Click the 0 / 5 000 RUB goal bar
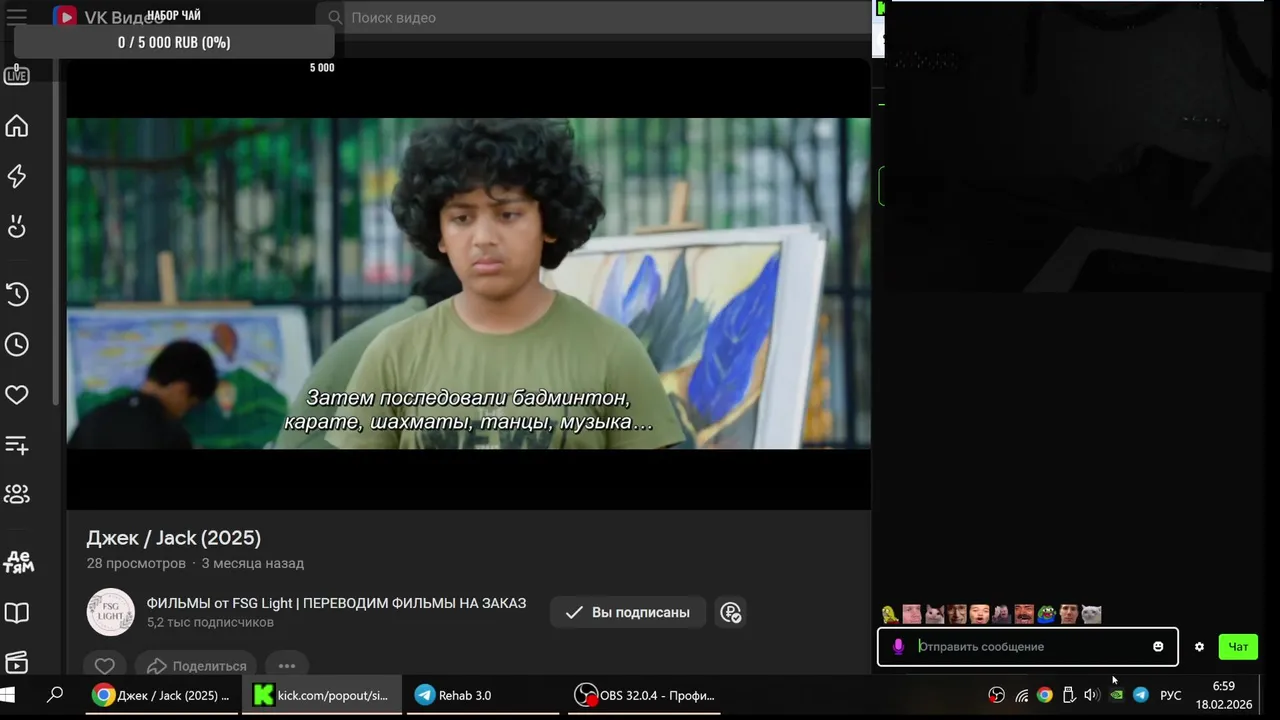The width and height of the screenshot is (1280, 720). [x=174, y=42]
